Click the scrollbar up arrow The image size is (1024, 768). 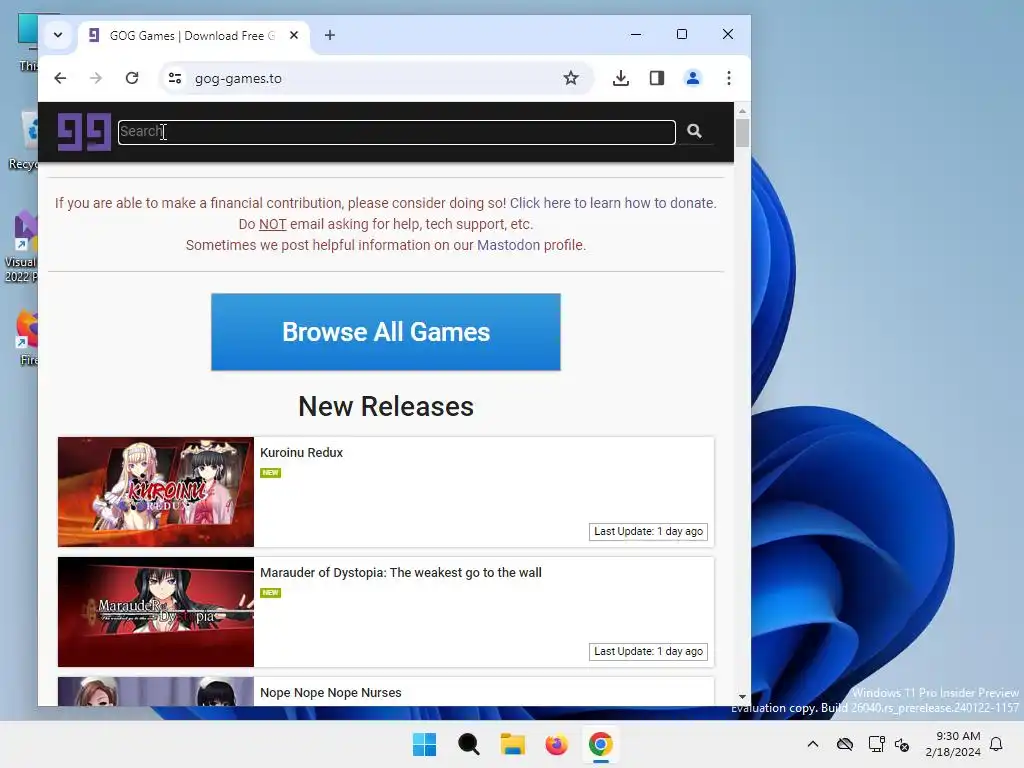(742, 111)
